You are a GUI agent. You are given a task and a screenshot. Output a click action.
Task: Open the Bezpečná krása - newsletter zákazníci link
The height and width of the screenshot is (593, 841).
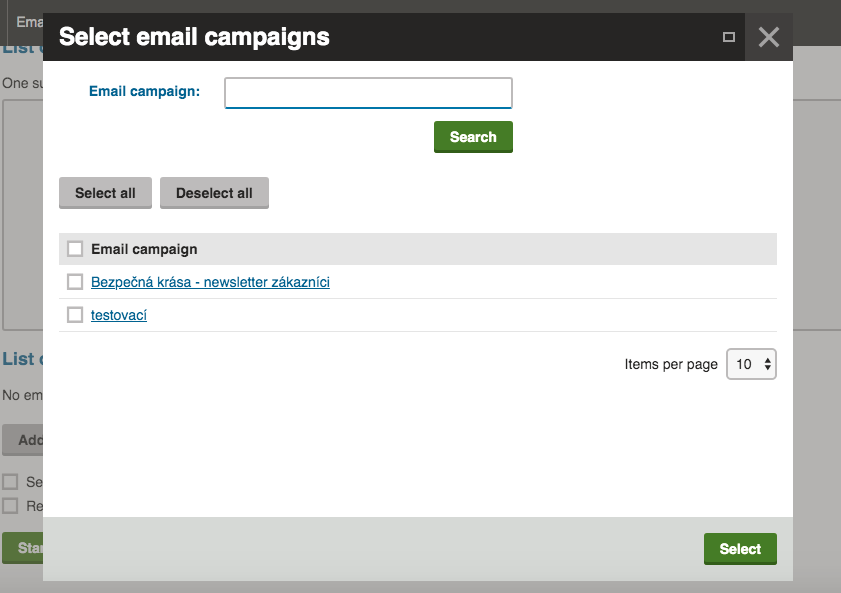pyautogui.click(x=210, y=282)
